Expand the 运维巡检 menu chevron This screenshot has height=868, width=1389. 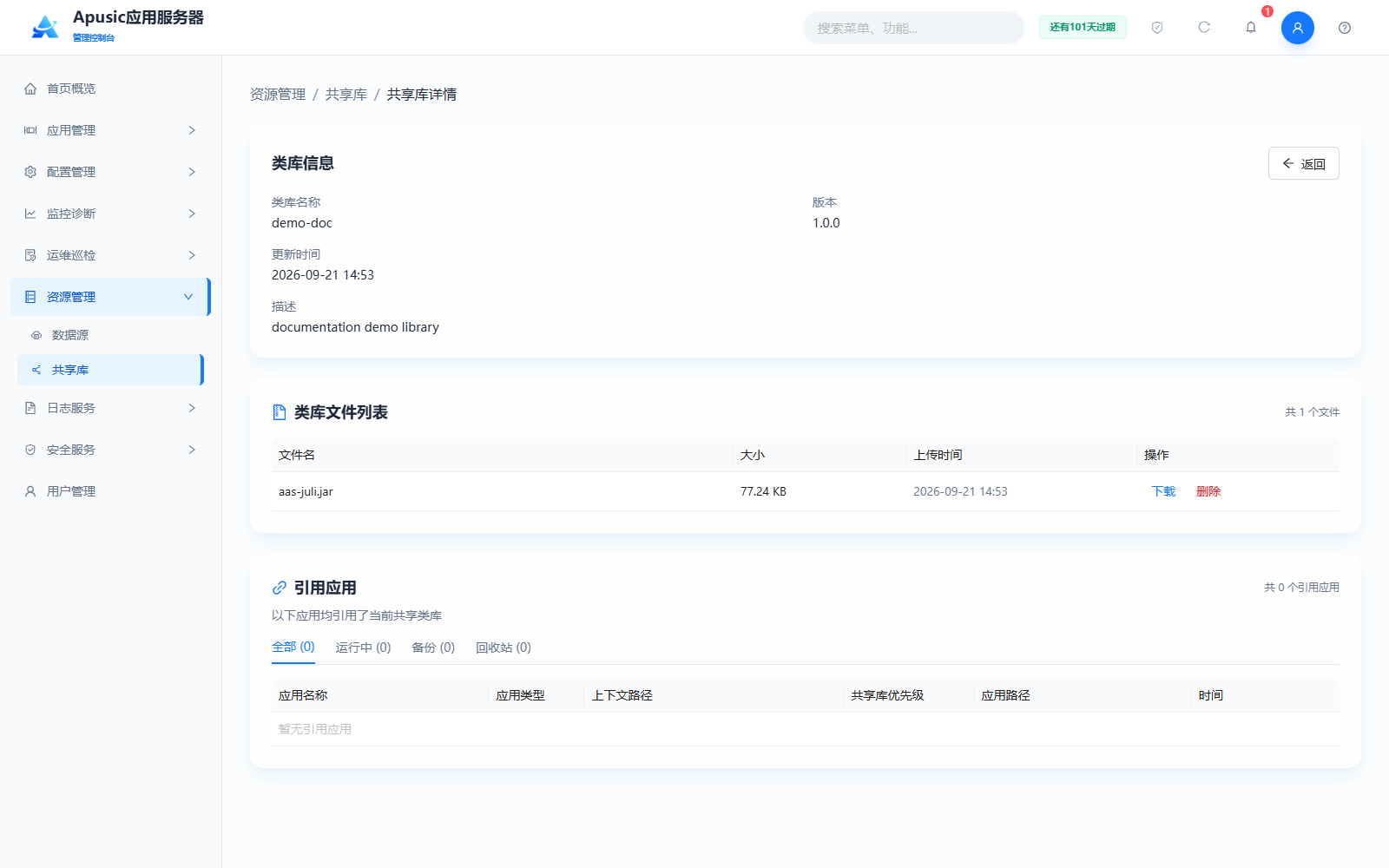tap(192, 255)
